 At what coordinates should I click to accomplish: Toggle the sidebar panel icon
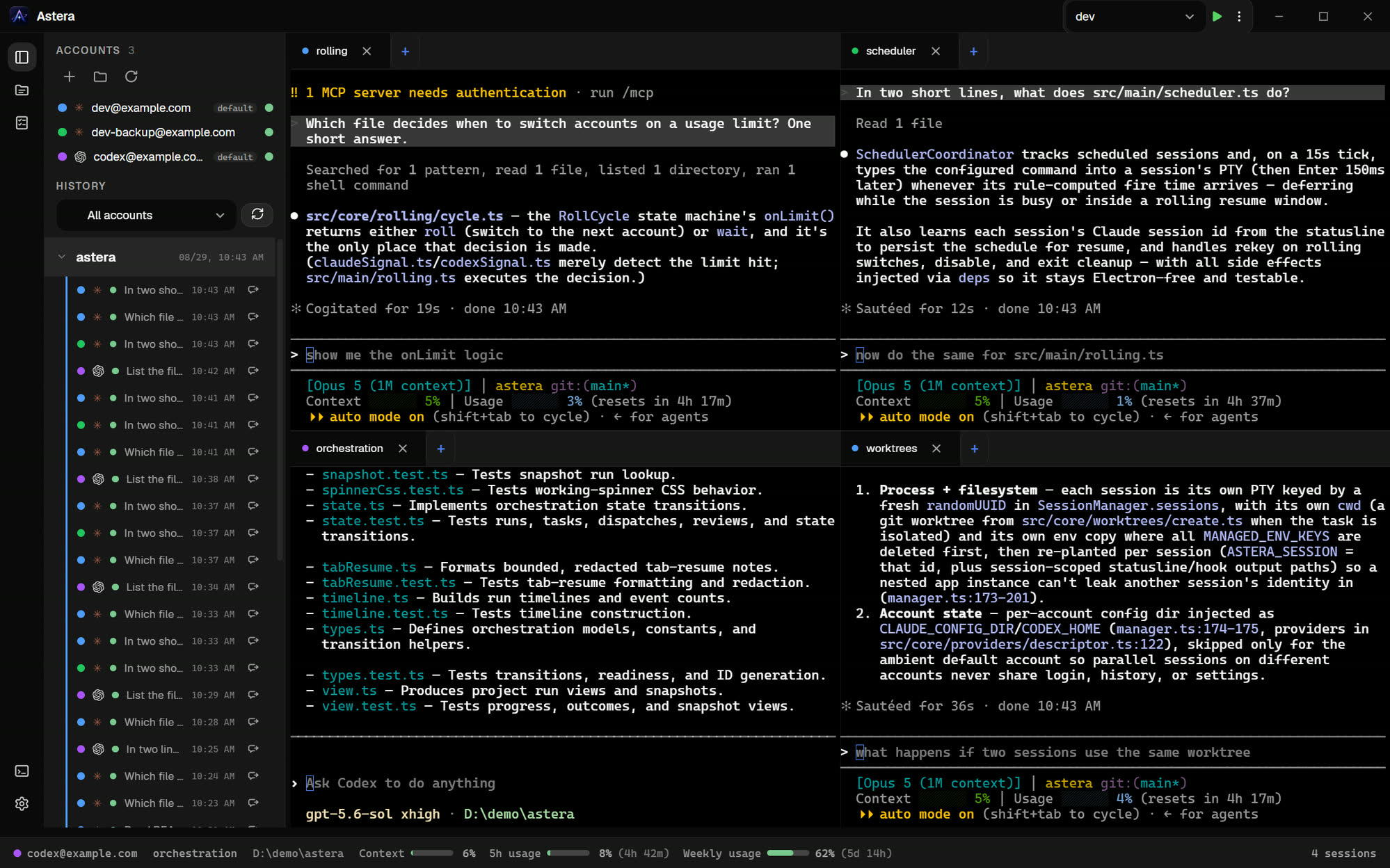[x=22, y=57]
